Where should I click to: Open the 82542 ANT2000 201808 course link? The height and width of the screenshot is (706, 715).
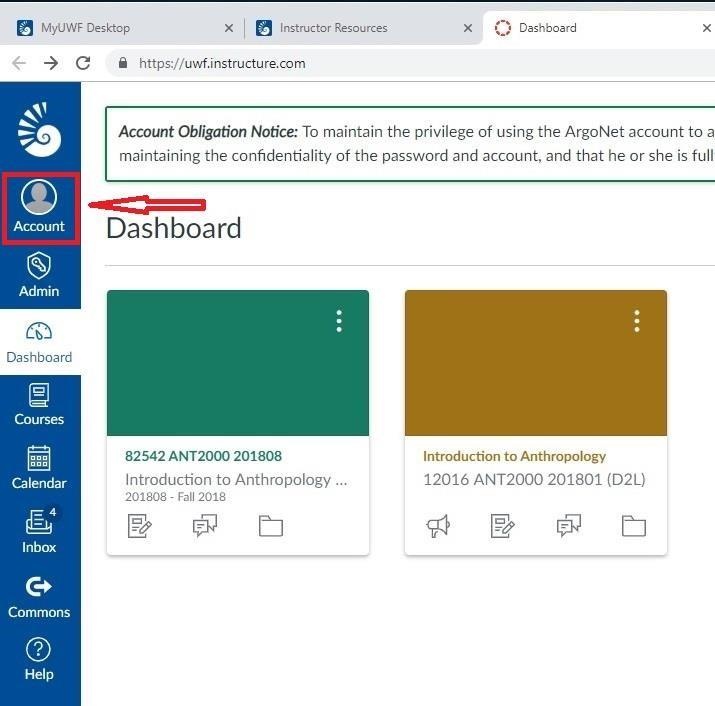point(203,456)
